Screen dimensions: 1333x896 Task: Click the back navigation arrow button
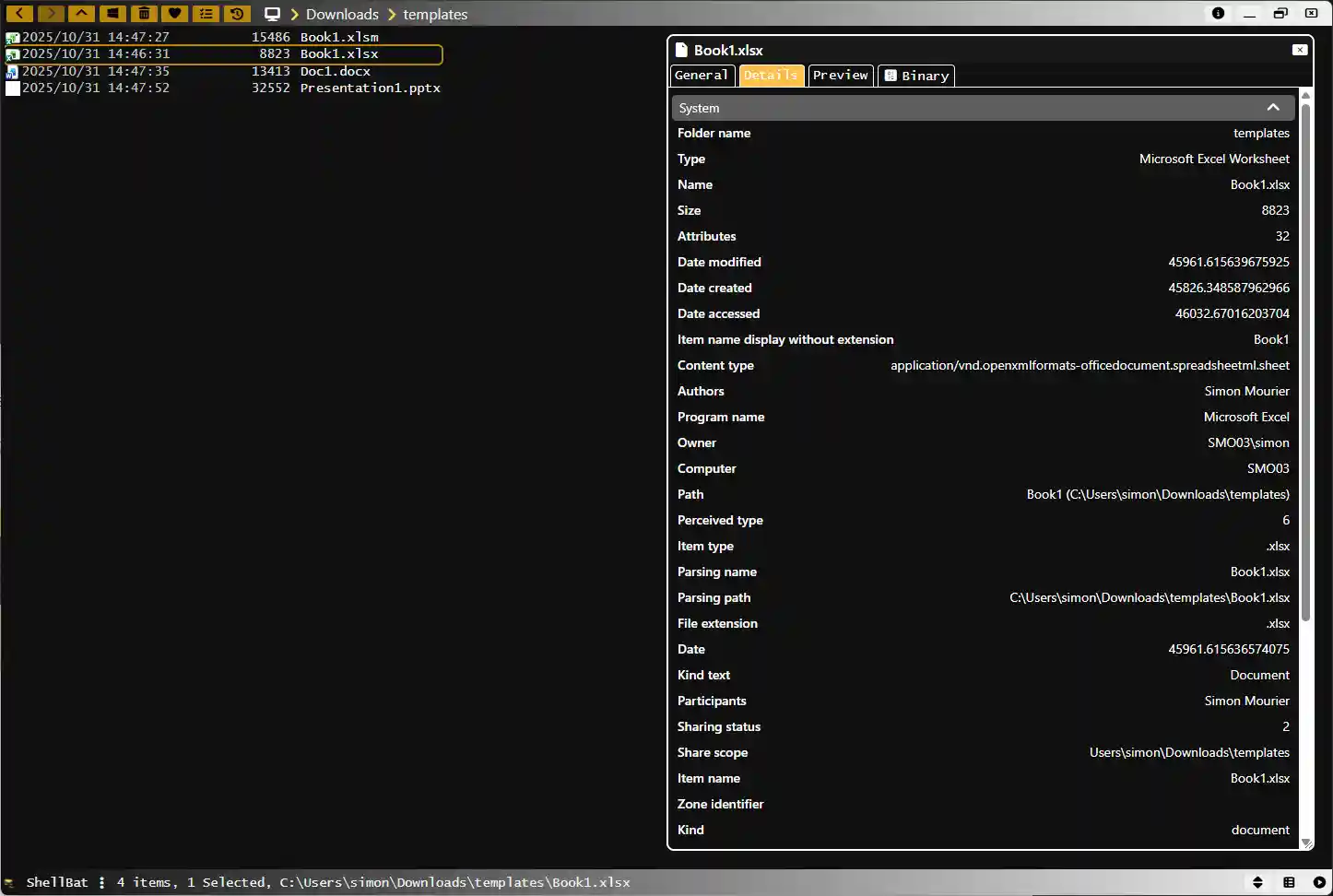19,14
